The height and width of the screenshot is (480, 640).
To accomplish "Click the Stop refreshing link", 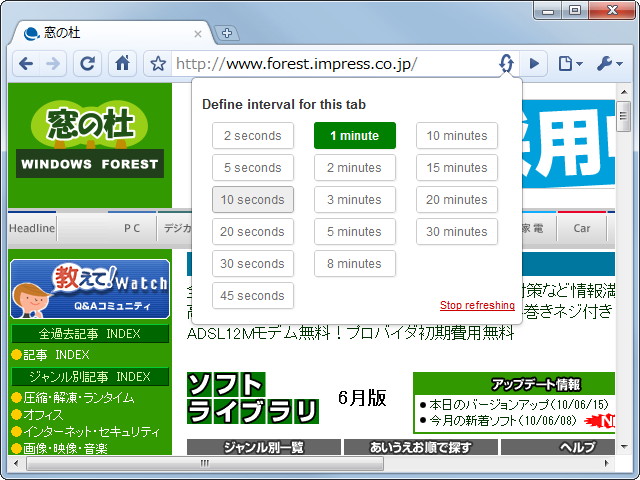I will tap(477, 305).
